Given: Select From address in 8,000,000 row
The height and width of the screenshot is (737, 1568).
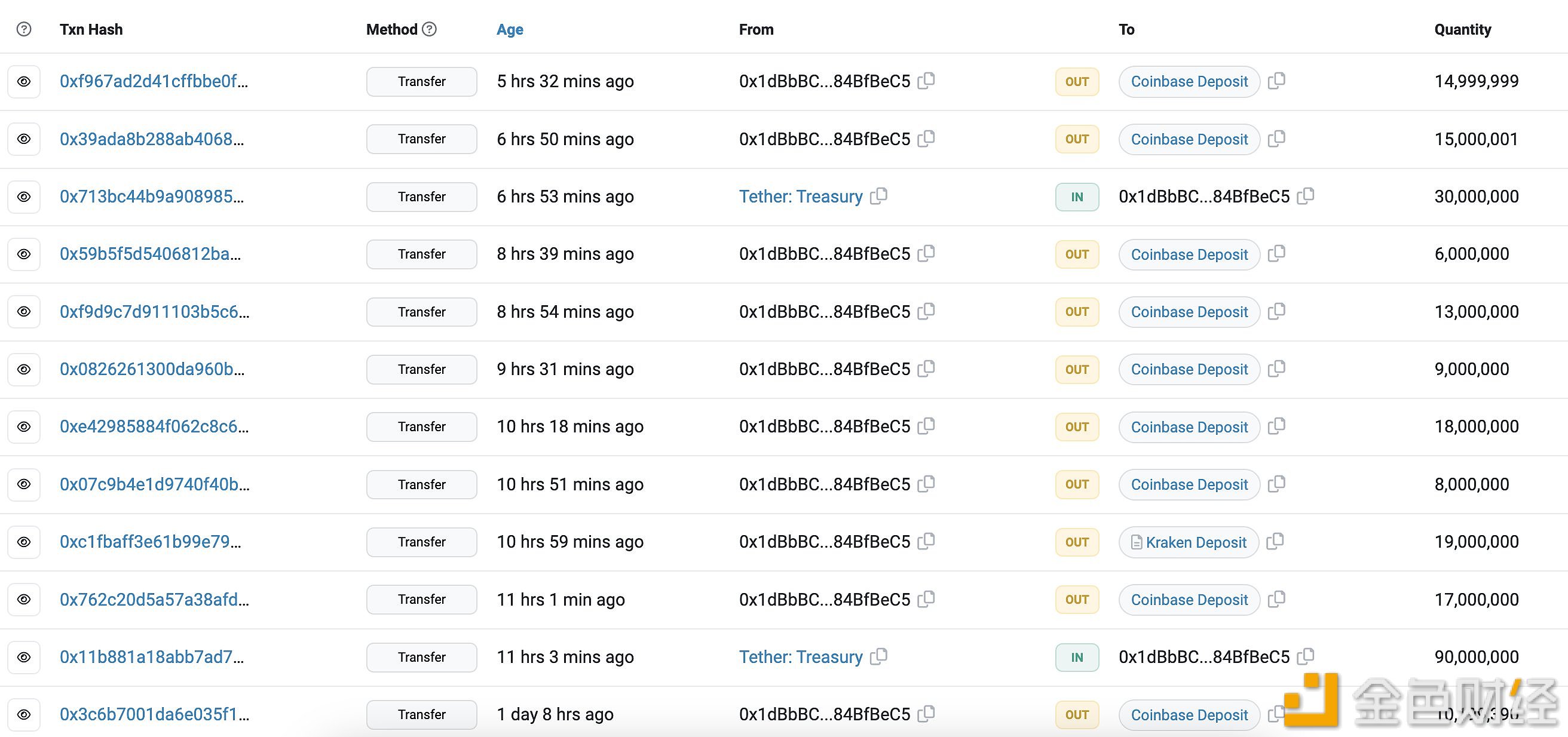Looking at the screenshot, I should click(825, 484).
